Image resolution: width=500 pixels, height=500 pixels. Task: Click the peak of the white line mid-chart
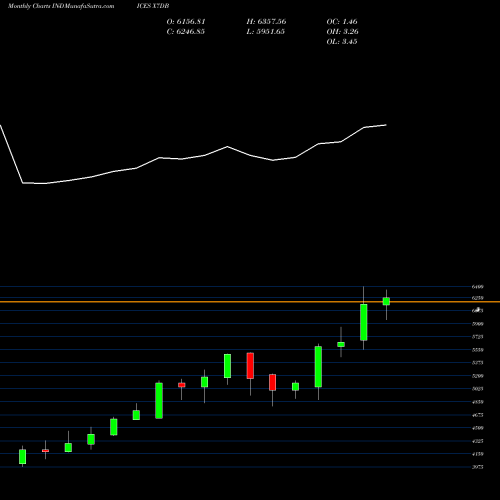pyautogui.click(x=227, y=146)
